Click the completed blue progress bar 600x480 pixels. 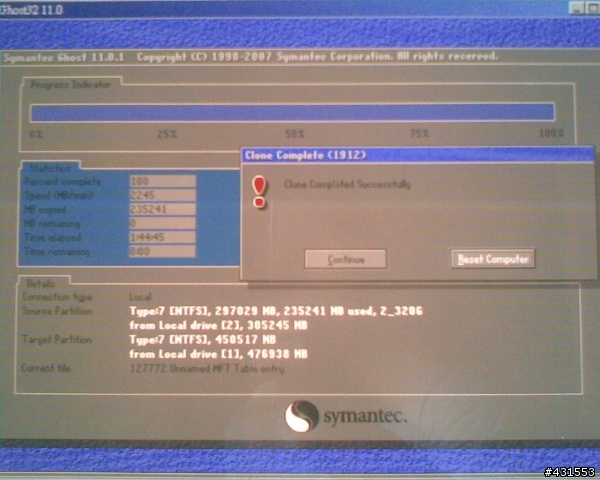(x=292, y=113)
